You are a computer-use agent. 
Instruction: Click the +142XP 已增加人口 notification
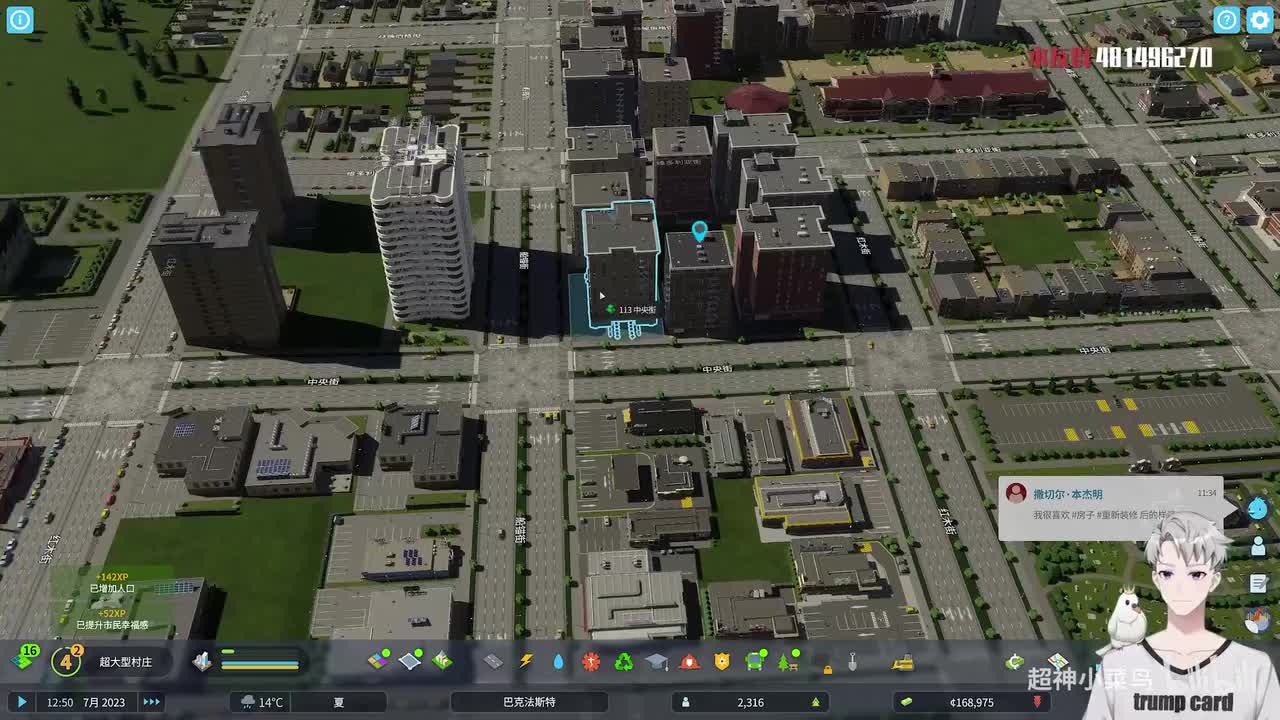[112, 583]
